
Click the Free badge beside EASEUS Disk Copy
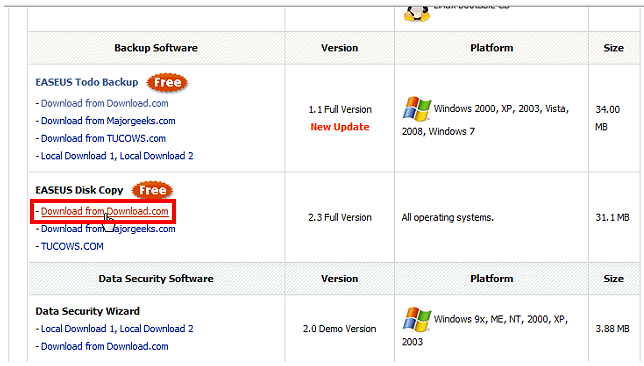[152, 190]
